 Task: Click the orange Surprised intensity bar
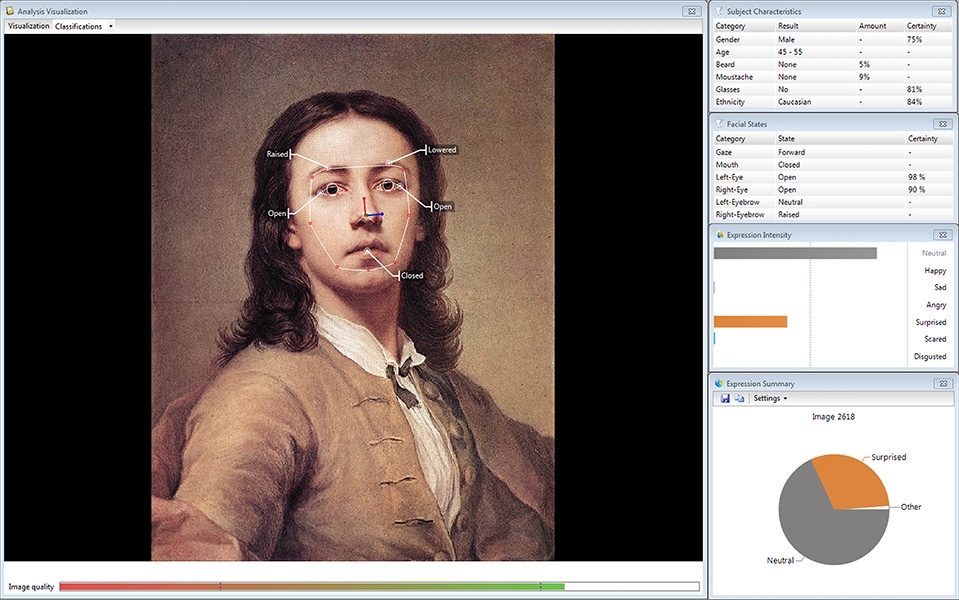750,322
